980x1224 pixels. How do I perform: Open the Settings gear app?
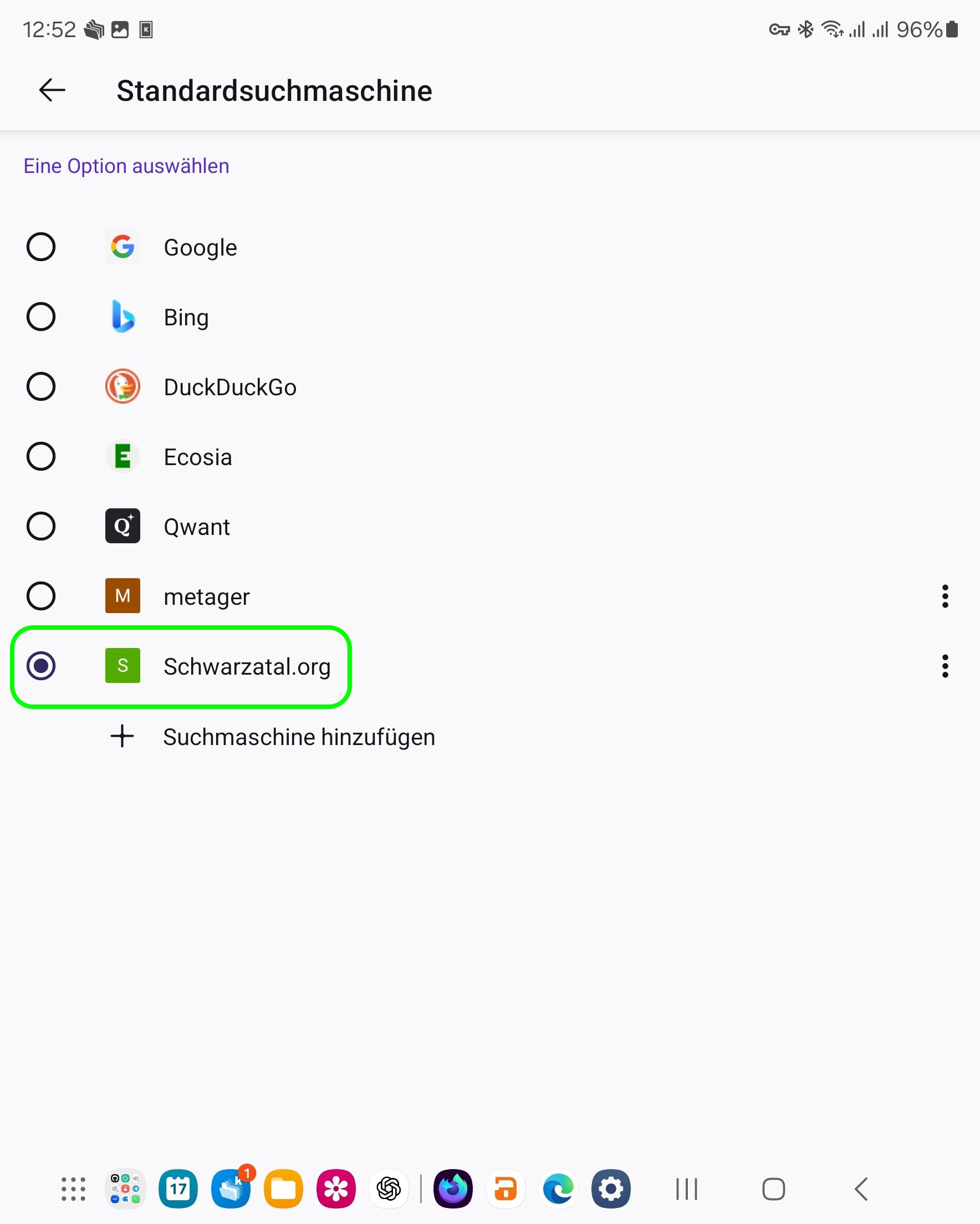tap(611, 1189)
